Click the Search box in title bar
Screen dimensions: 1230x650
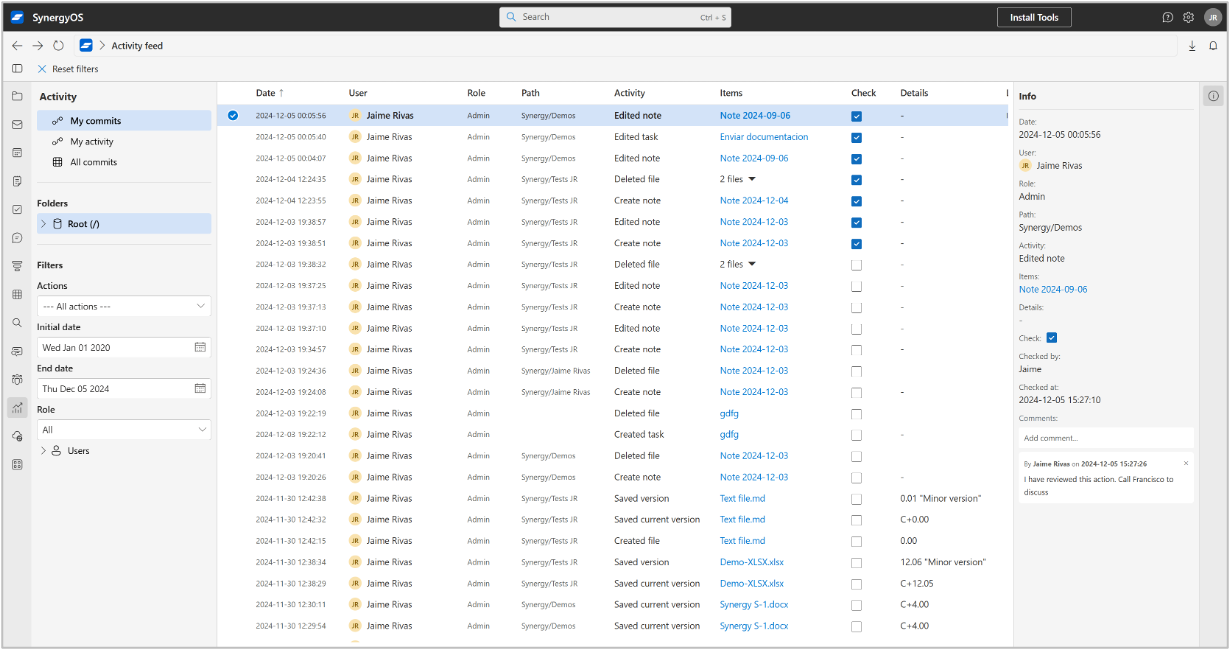(x=617, y=17)
